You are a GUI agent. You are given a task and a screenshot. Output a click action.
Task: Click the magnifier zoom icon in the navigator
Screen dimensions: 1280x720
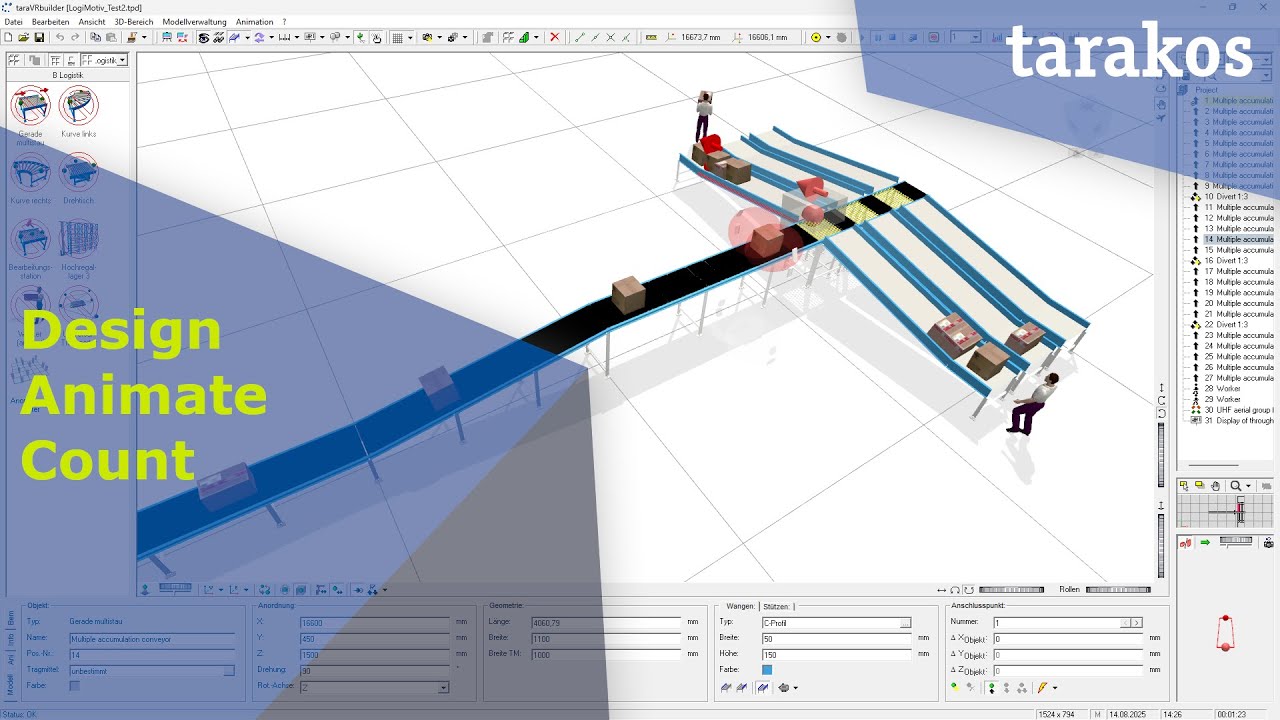coord(1235,486)
